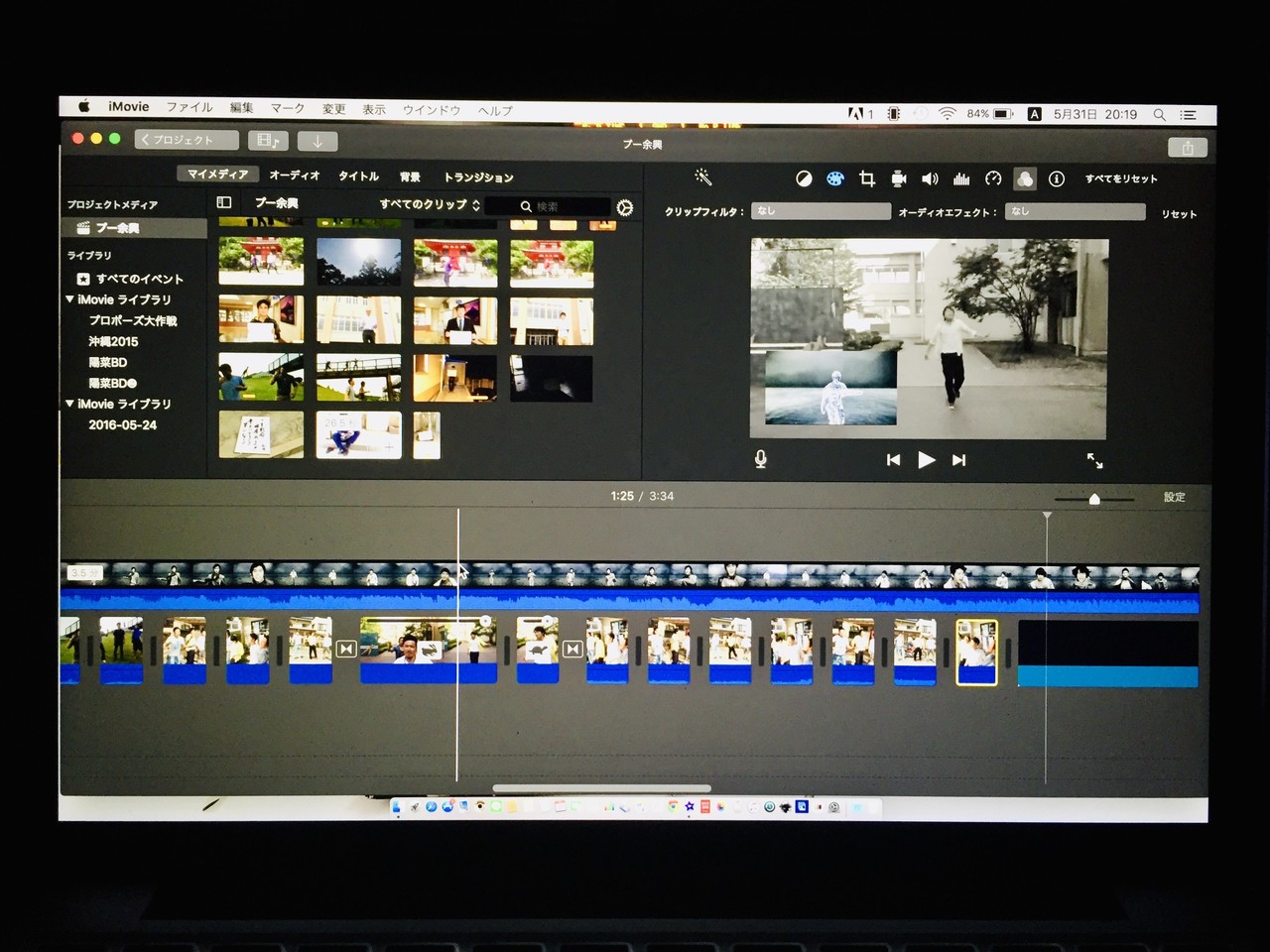Viewport: 1270px width, 952px height.
Task: Open the 編集 menu
Action: 242,108
